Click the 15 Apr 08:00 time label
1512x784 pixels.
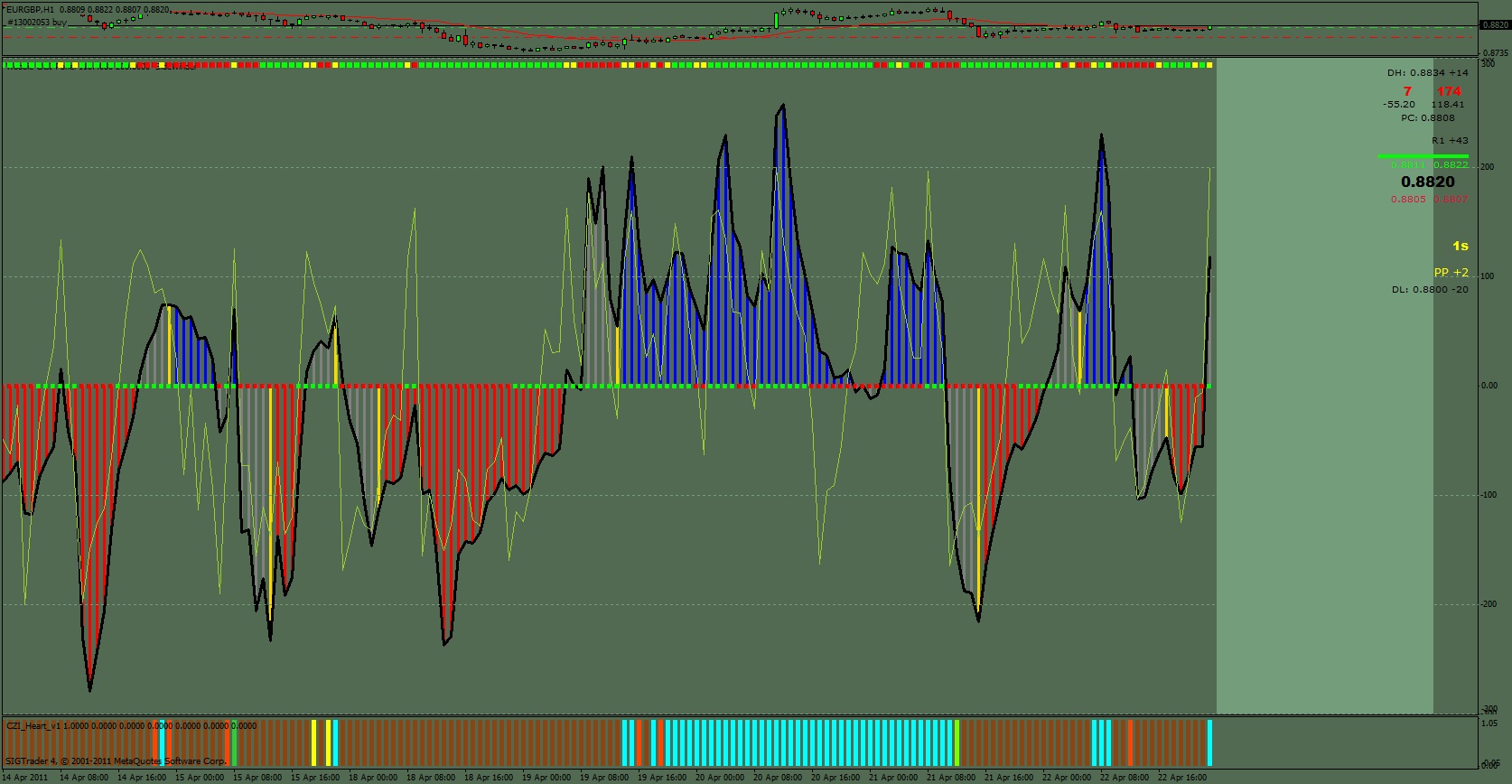pos(258,777)
